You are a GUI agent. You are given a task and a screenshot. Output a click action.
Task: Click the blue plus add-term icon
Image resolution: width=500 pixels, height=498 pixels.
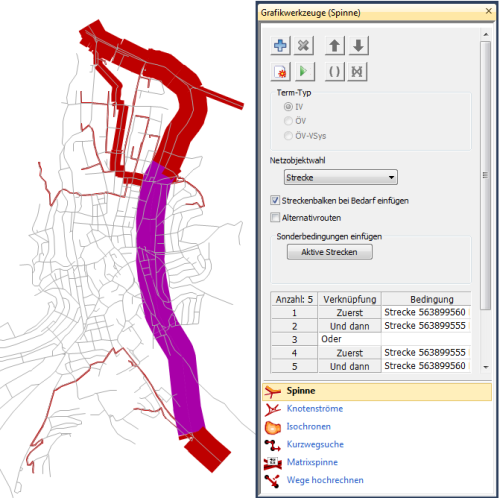click(280, 45)
